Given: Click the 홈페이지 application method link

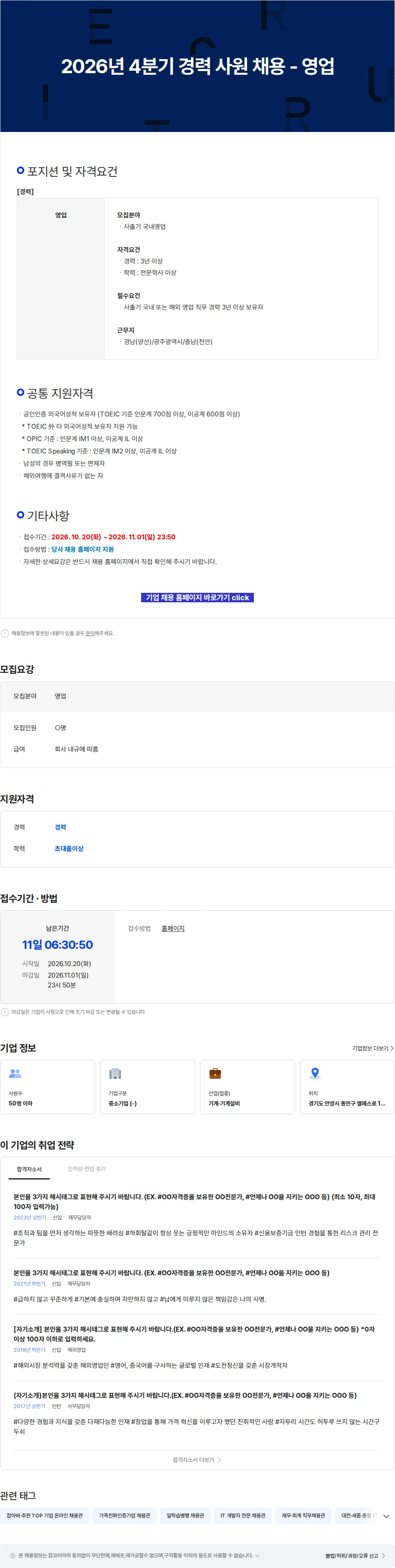Looking at the screenshot, I should point(173,928).
